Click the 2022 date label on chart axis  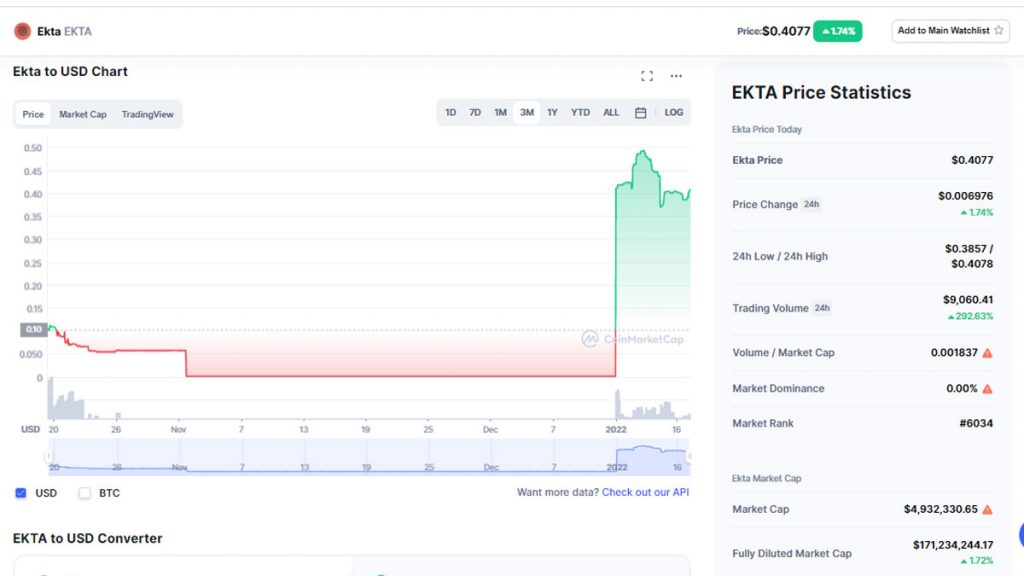point(616,430)
